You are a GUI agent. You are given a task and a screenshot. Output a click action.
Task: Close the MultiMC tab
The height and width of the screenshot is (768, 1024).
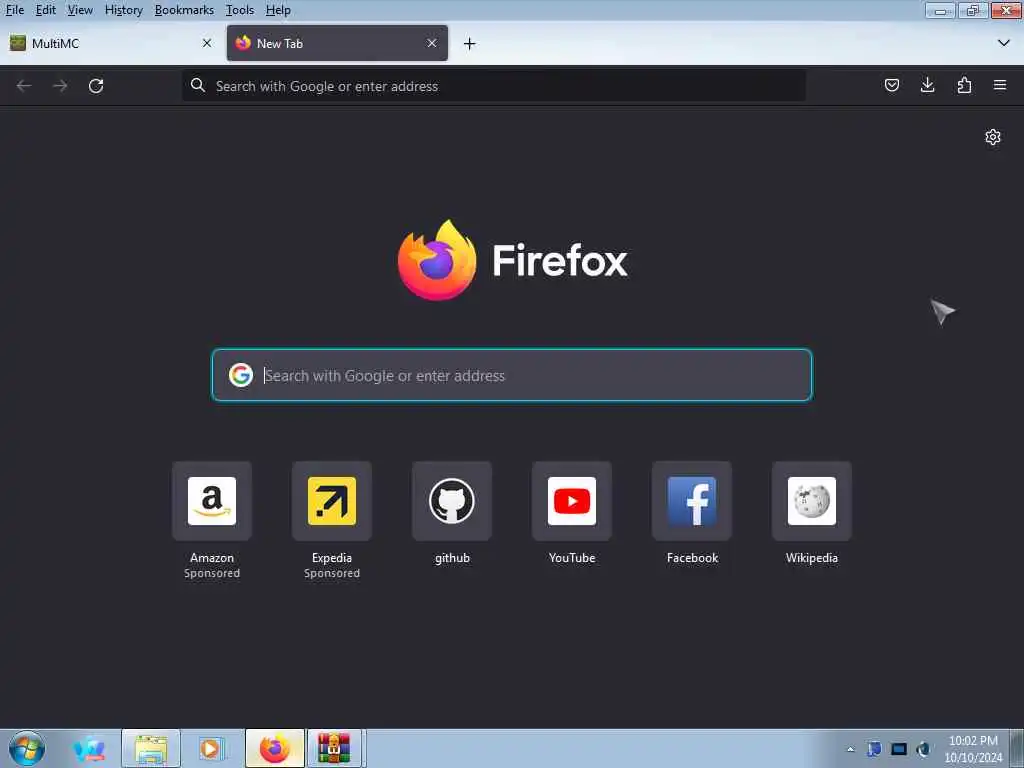[207, 43]
